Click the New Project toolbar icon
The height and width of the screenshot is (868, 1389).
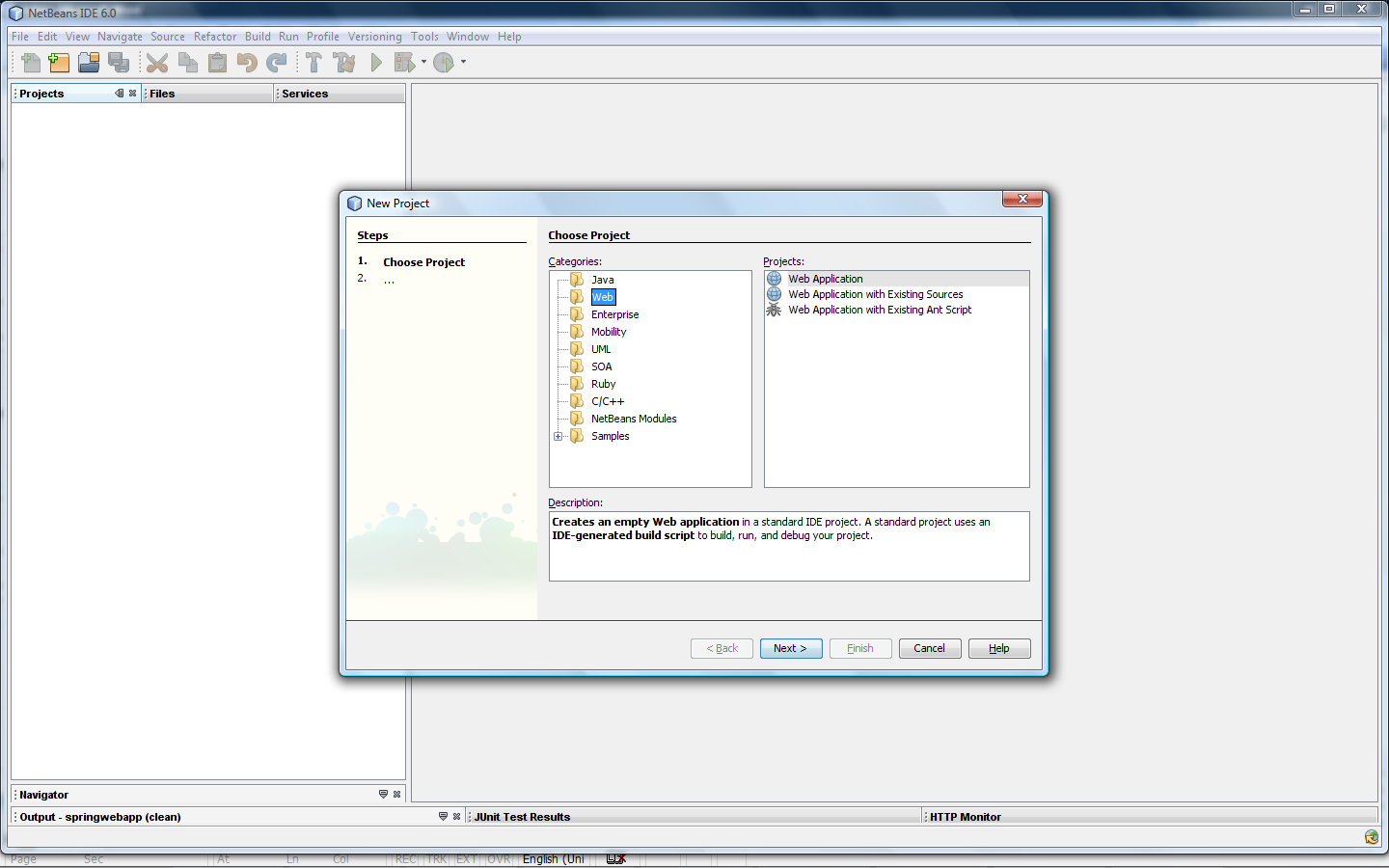click(x=59, y=63)
